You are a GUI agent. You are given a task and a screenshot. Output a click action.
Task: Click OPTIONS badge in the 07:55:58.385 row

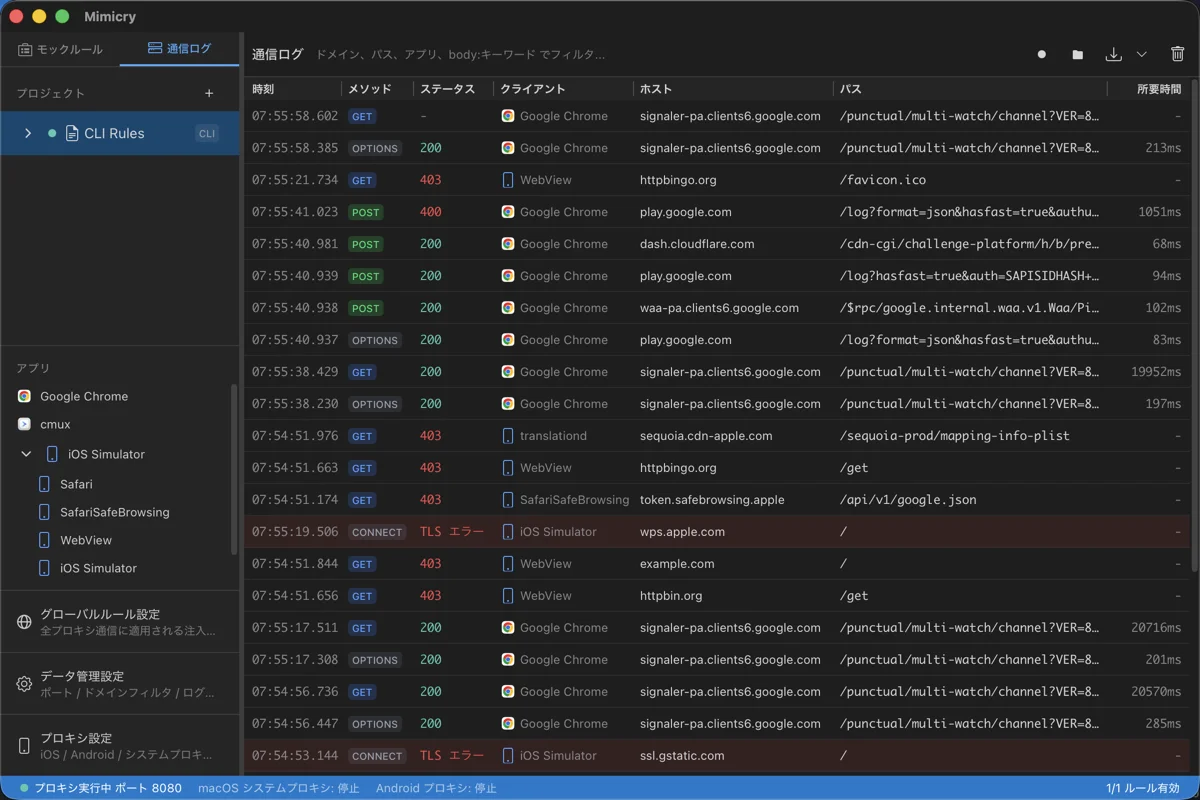click(375, 148)
